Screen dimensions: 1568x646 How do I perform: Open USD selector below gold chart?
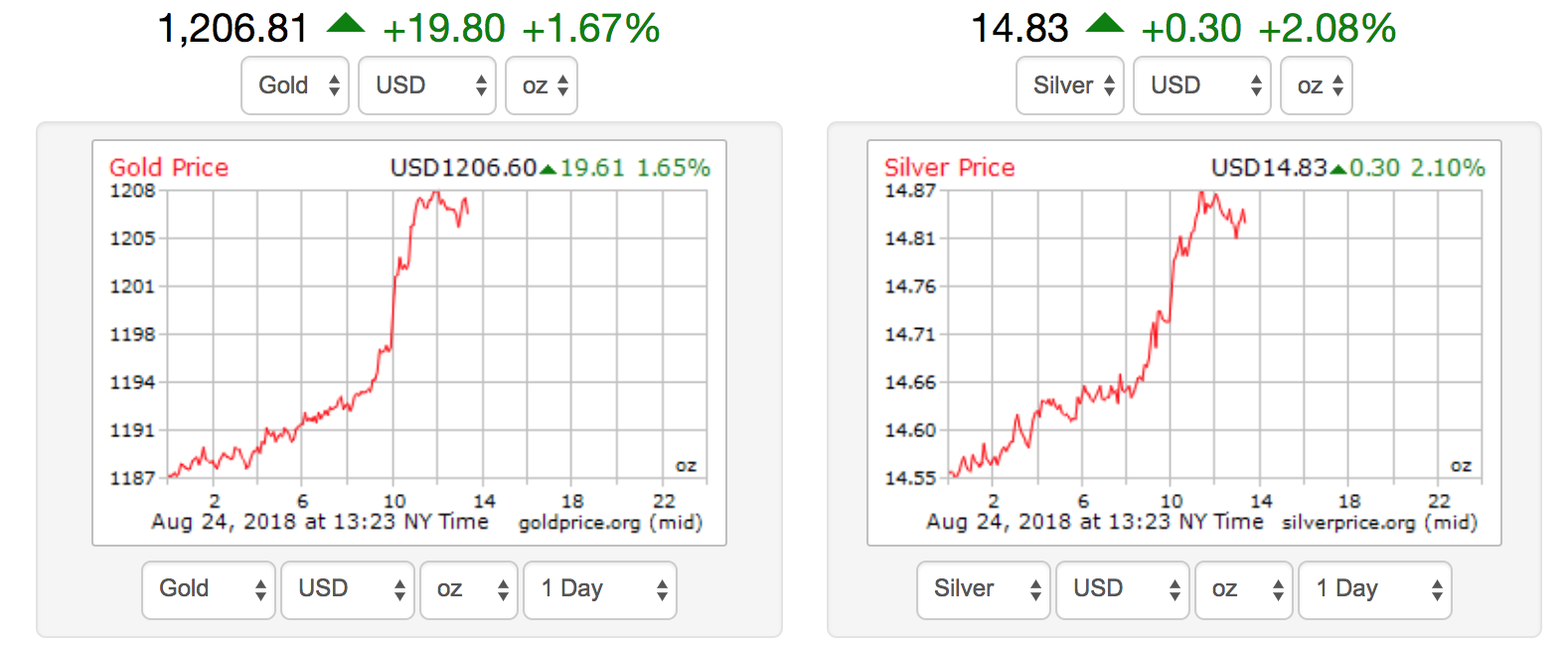click(348, 589)
